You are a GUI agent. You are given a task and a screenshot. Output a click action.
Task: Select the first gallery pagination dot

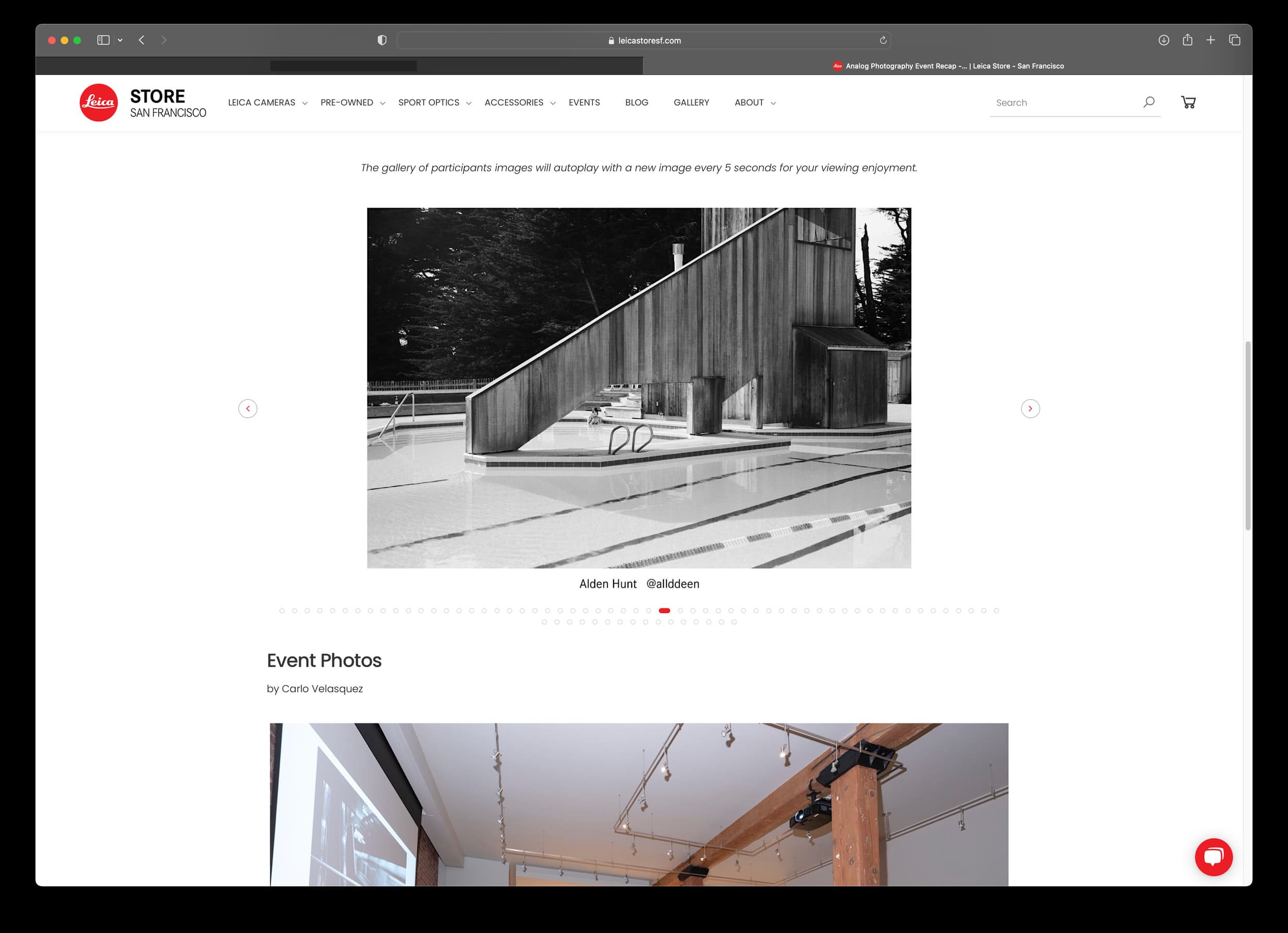pos(282,610)
